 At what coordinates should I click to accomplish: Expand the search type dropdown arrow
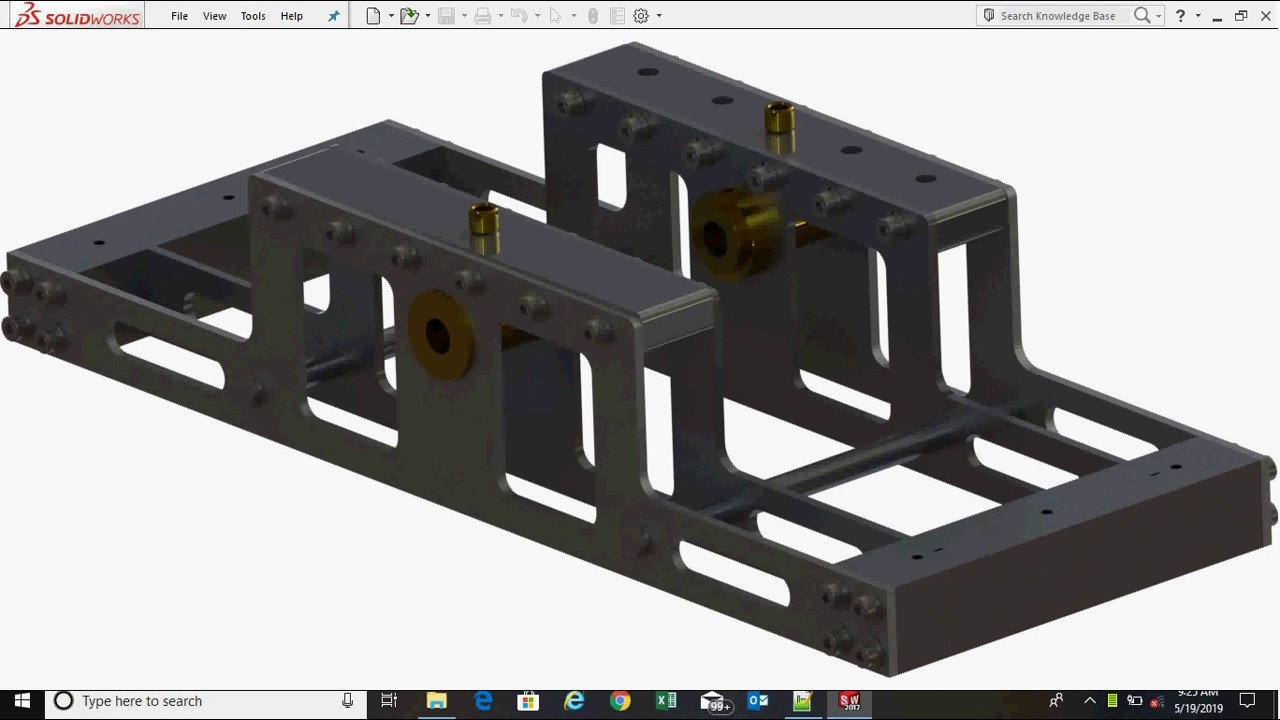1158,16
